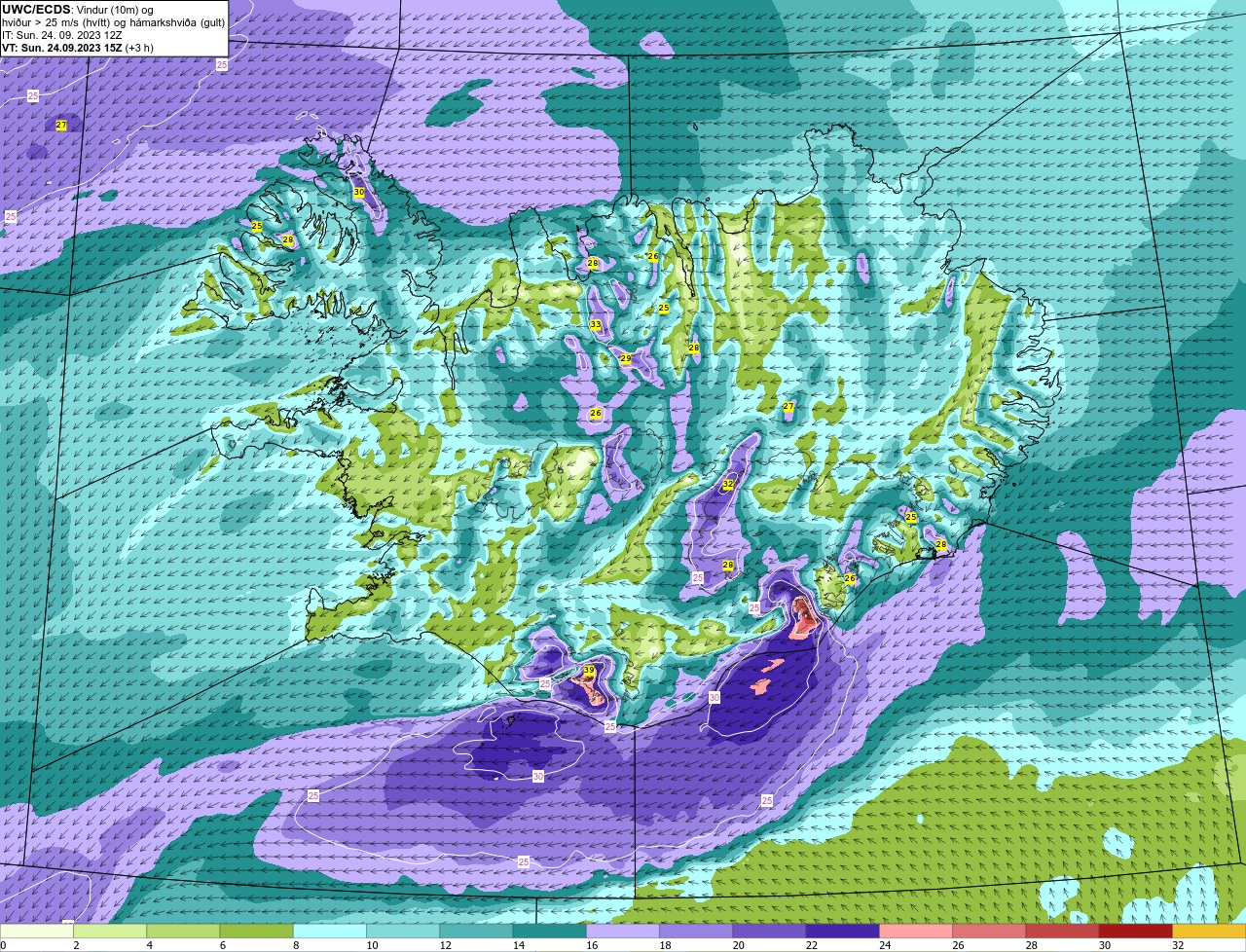Select the orange above-32 m/s legend swatch

click(1209, 931)
